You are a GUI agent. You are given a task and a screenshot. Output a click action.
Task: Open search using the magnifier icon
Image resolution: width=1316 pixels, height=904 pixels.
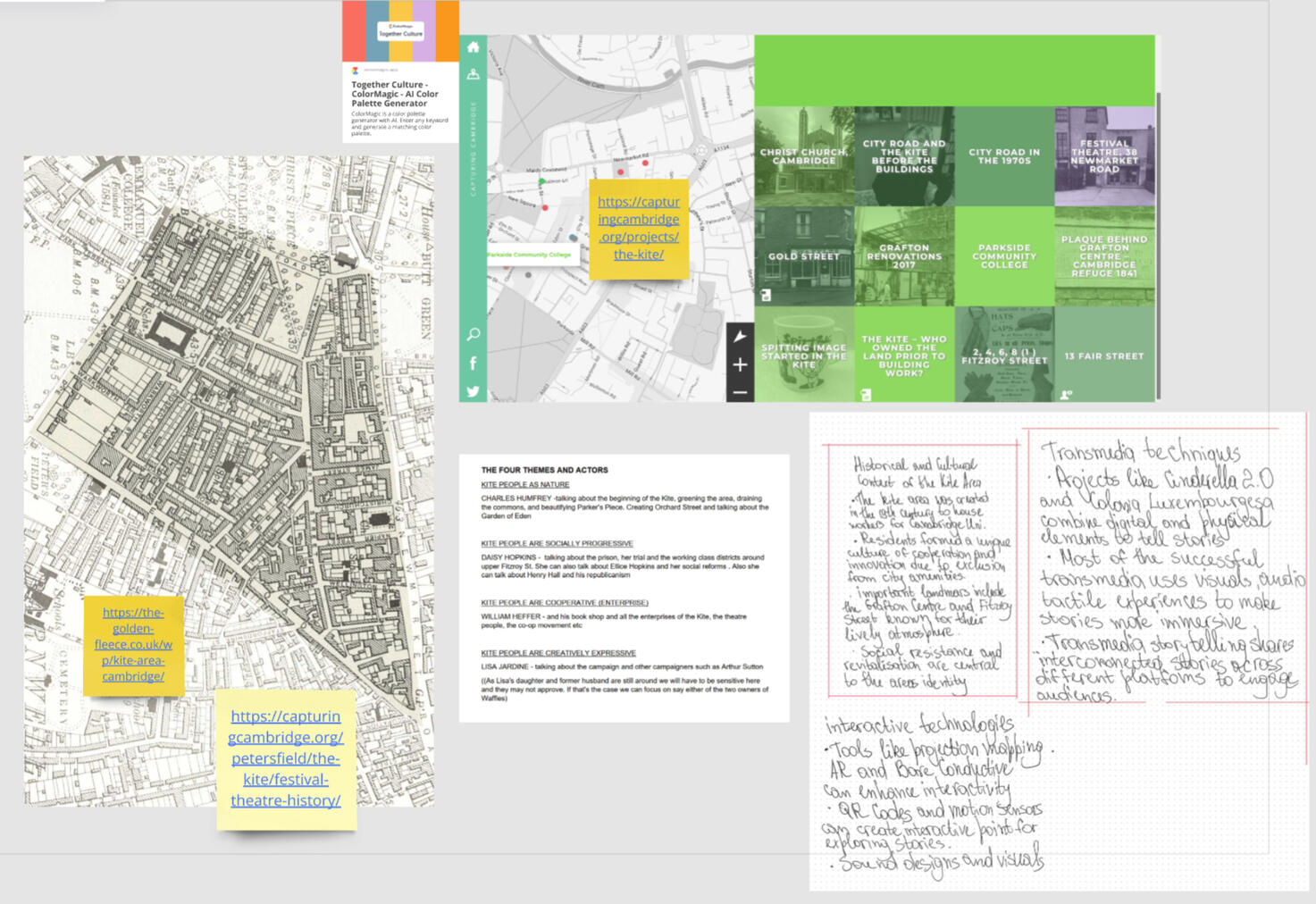click(x=473, y=334)
